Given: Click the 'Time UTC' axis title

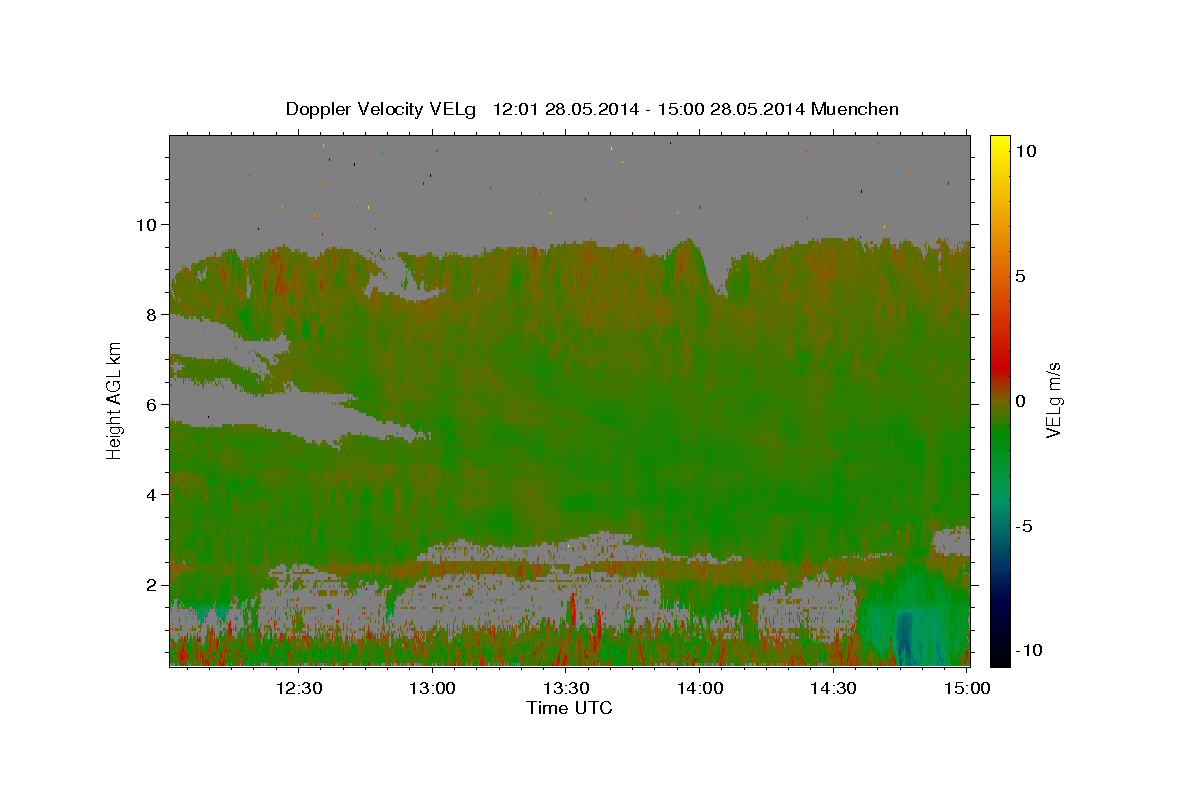Looking at the screenshot, I should click(x=569, y=708).
